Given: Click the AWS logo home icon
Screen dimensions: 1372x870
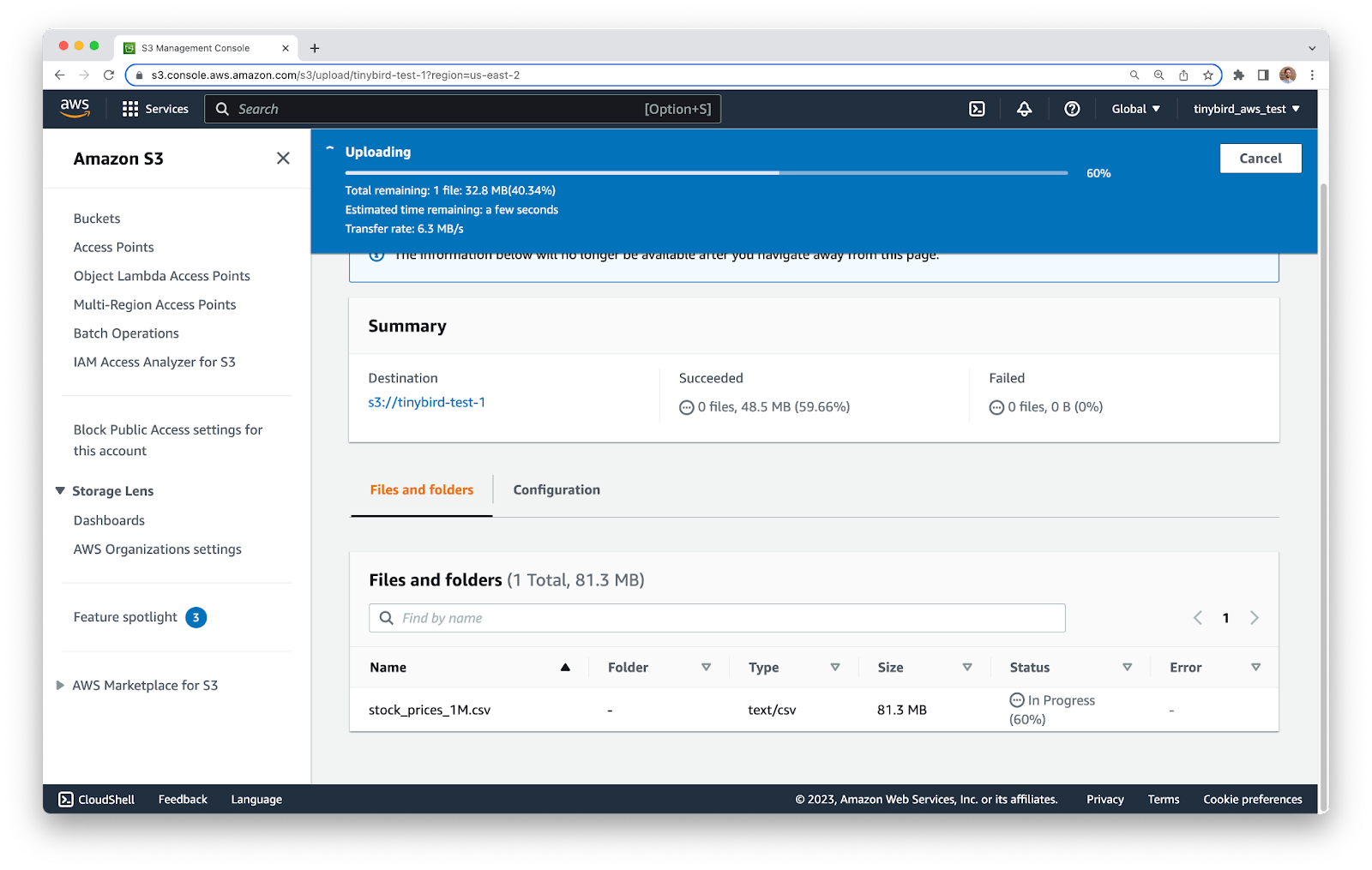Looking at the screenshot, I should (x=75, y=108).
